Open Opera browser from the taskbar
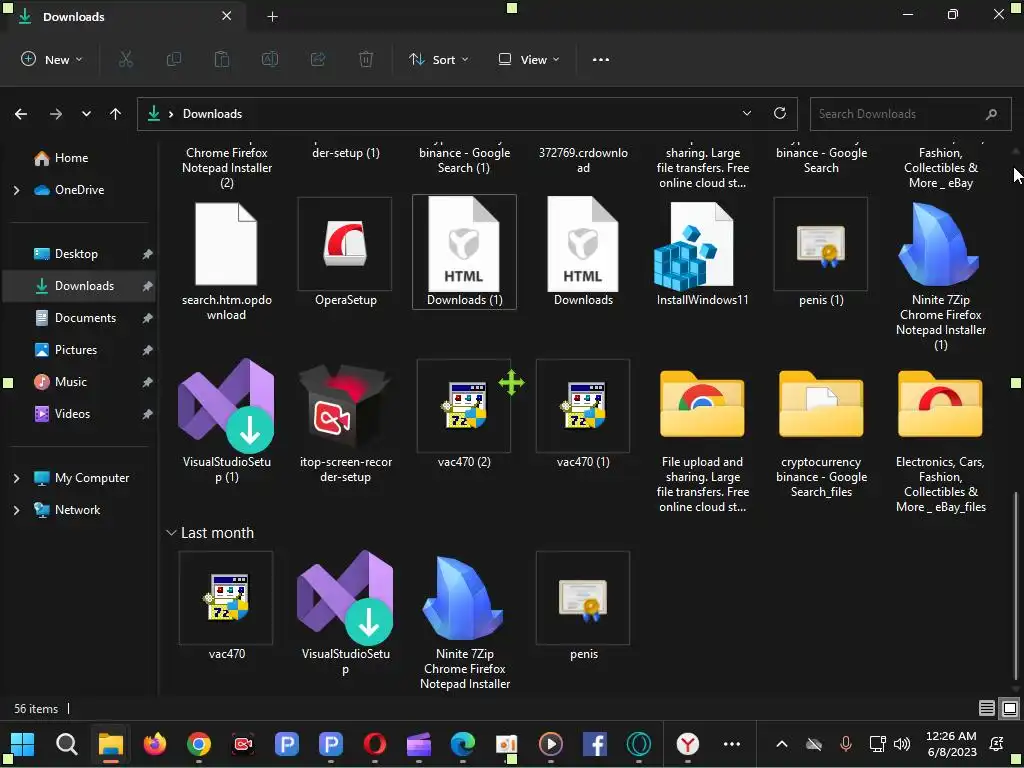Viewport: 1024px width, 768px height. tap(375, 744)
